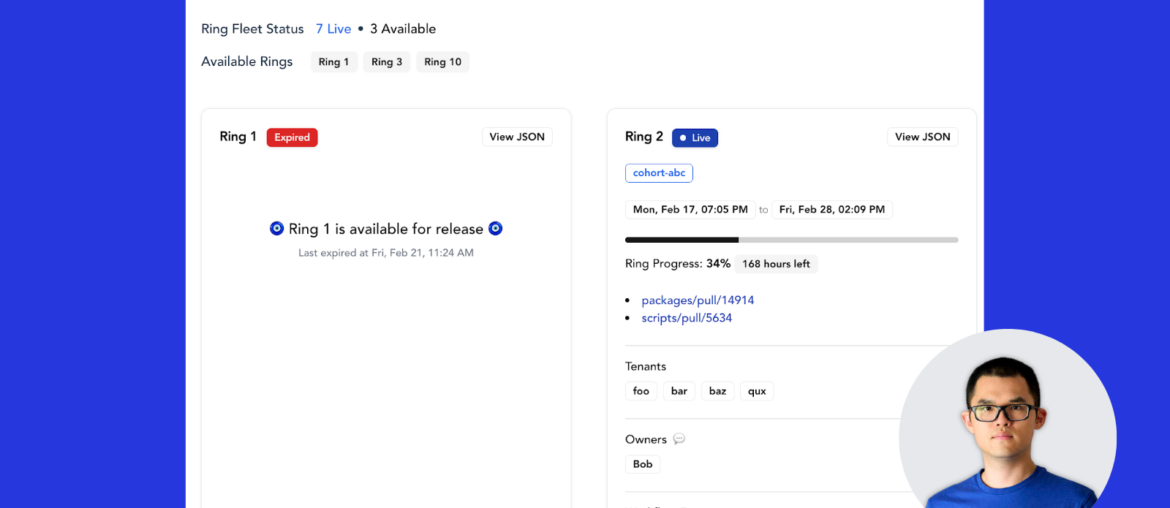
Task: Select the Ring 10 available ring chip
Action: [443, 62]
